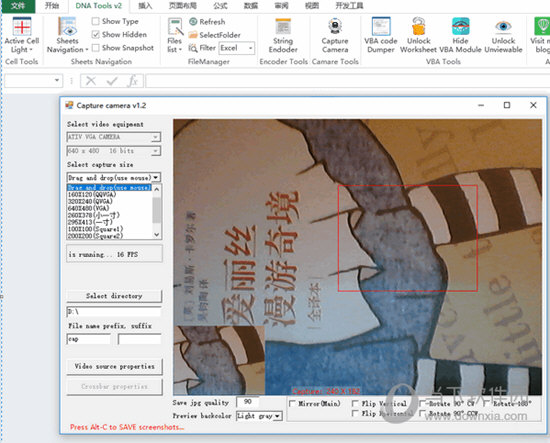Click the SelectFolder icon
Screen dimensions: 550x443
tap(193, 35)
